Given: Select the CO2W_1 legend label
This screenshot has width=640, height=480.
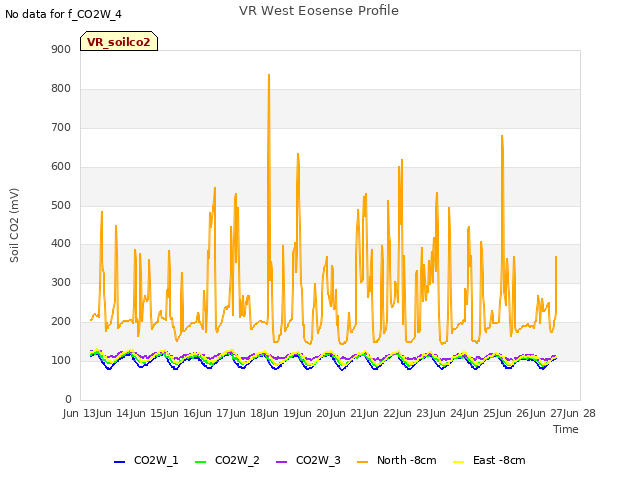Looking at the screenshot, I should pos(156,461).
